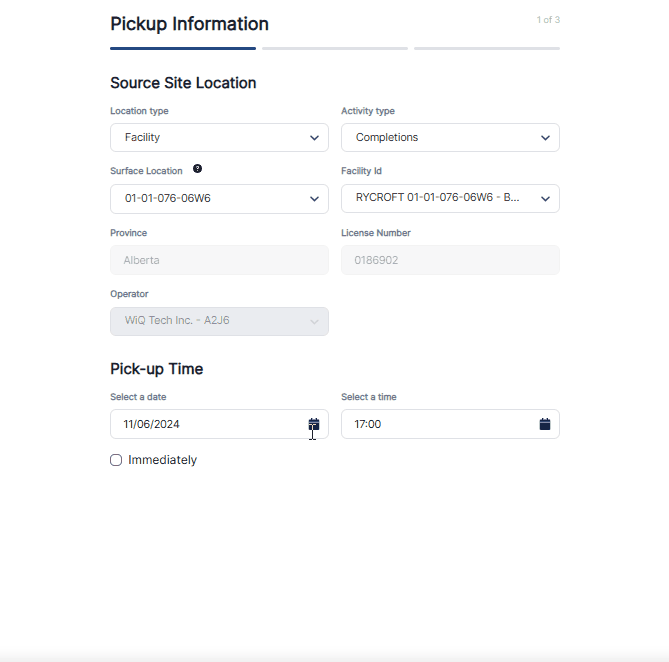Click the time field picker icon
The width and height of the screenshot is (669, 662).
click(545, 424)
